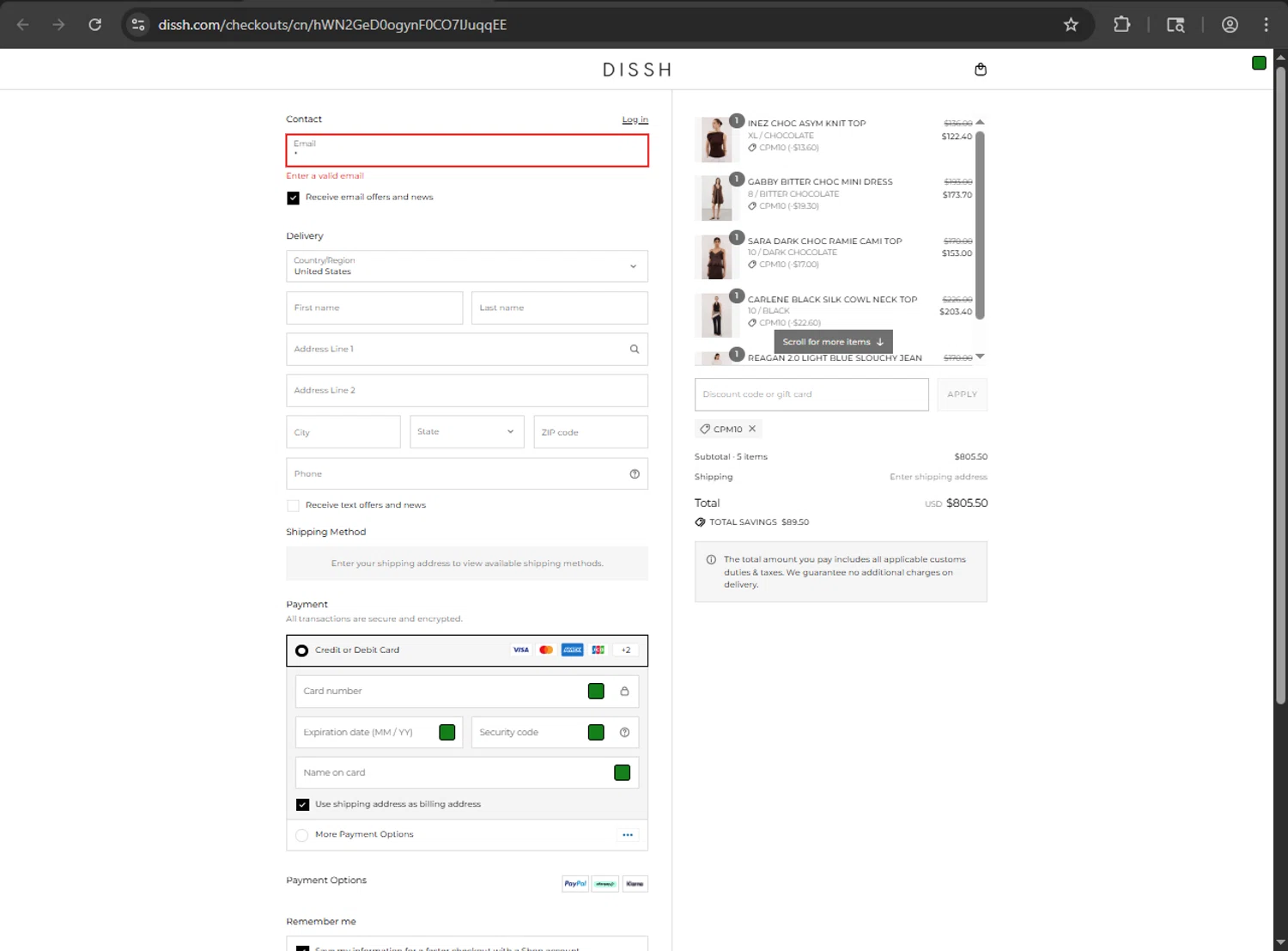Click the order list scroll-up arrow
The image size is (1288, 951).
[980, 122]
